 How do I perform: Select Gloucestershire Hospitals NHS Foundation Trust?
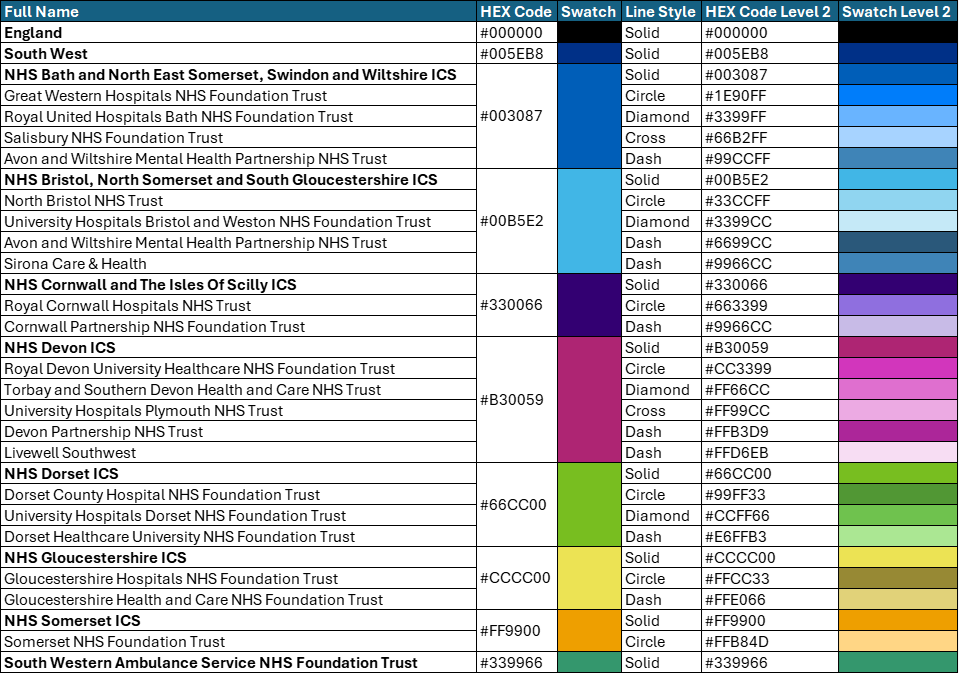pos(239,579)
